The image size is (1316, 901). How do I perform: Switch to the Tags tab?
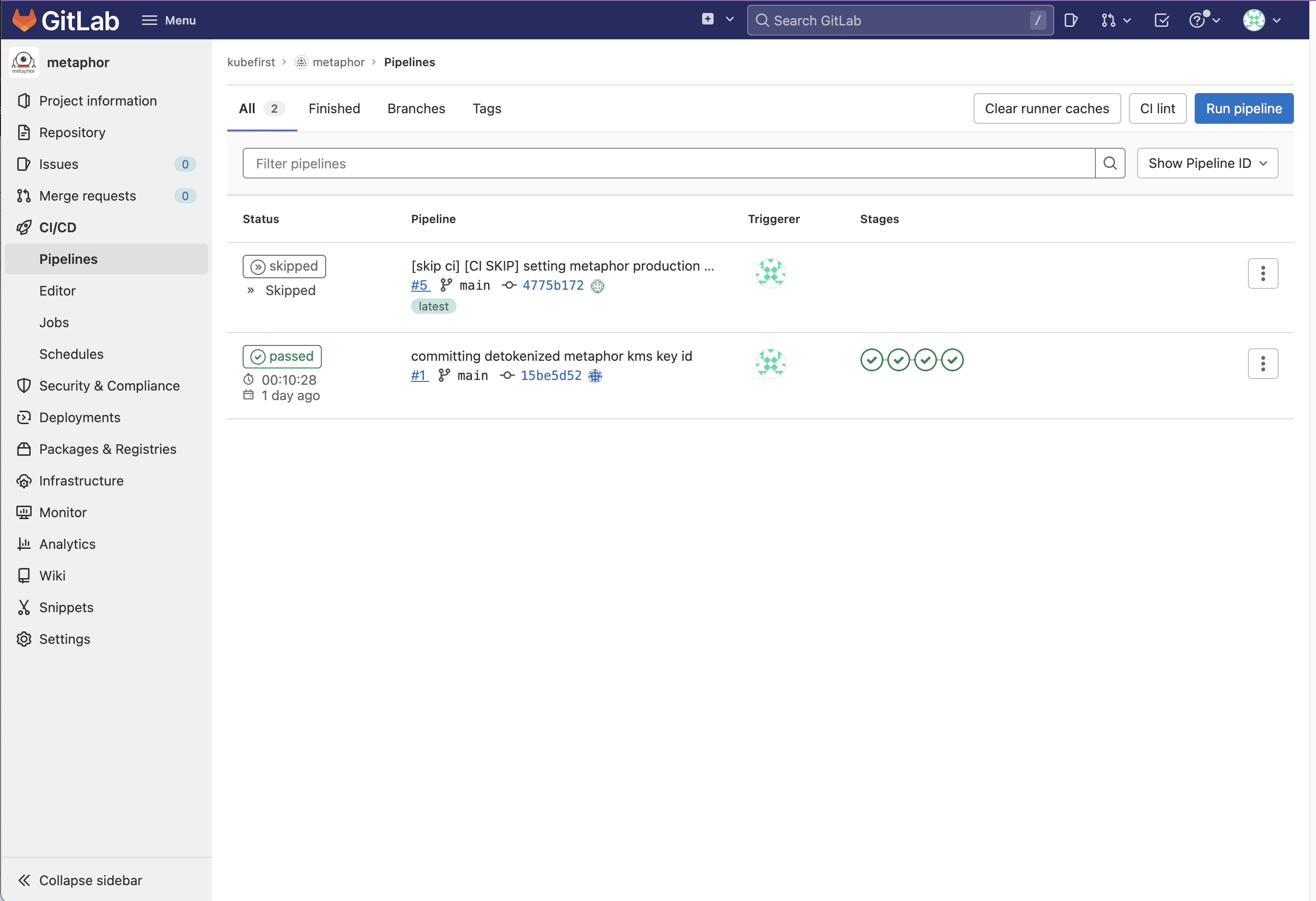(487, 109)
